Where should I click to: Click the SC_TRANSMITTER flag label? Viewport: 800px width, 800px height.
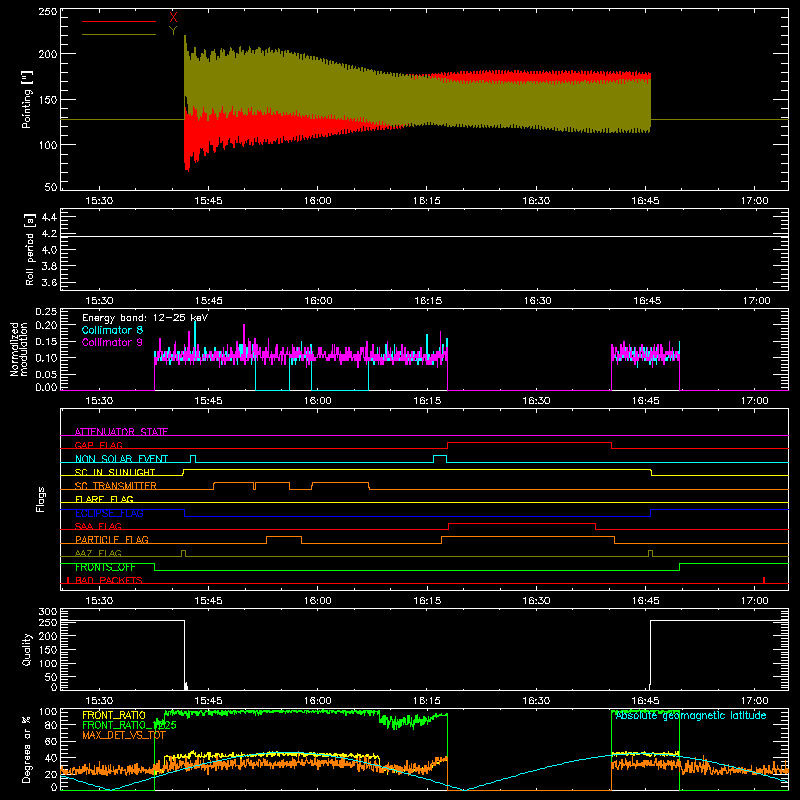[116, 486]
